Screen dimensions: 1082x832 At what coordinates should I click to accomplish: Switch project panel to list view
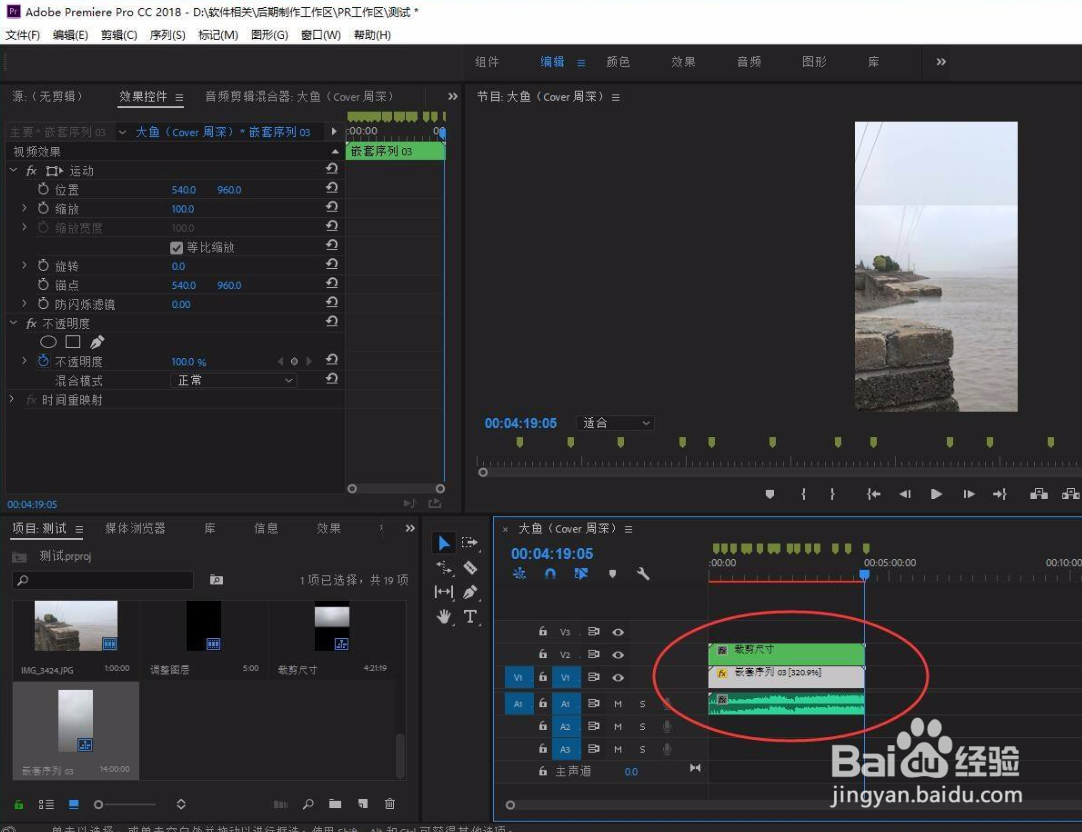pyautogui.click(x=46, y=804)
